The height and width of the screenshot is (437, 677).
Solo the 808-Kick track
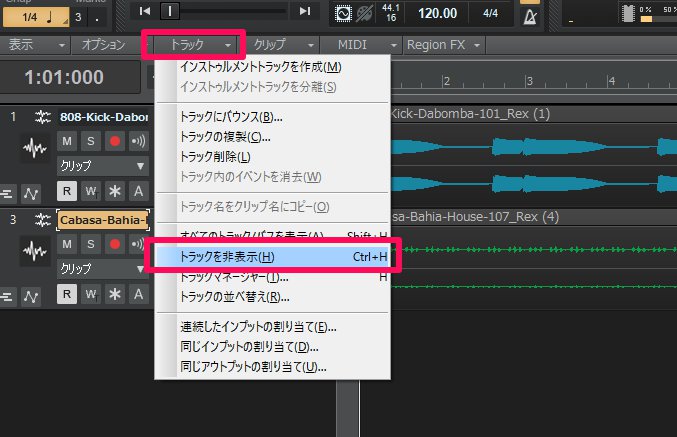pos(91,141)
